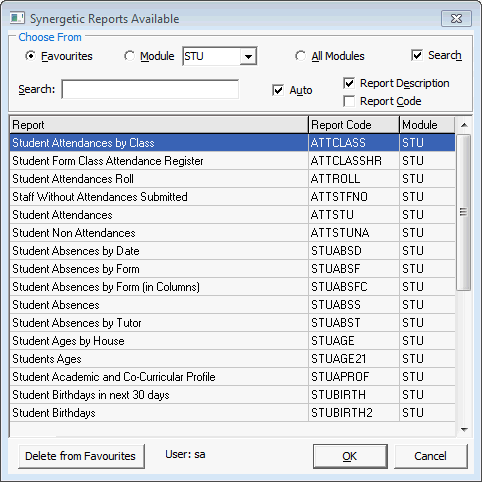Select the report with code STUBIRTH2
Image resolution: width=482 pixels, height=482 pixels.
232,413
